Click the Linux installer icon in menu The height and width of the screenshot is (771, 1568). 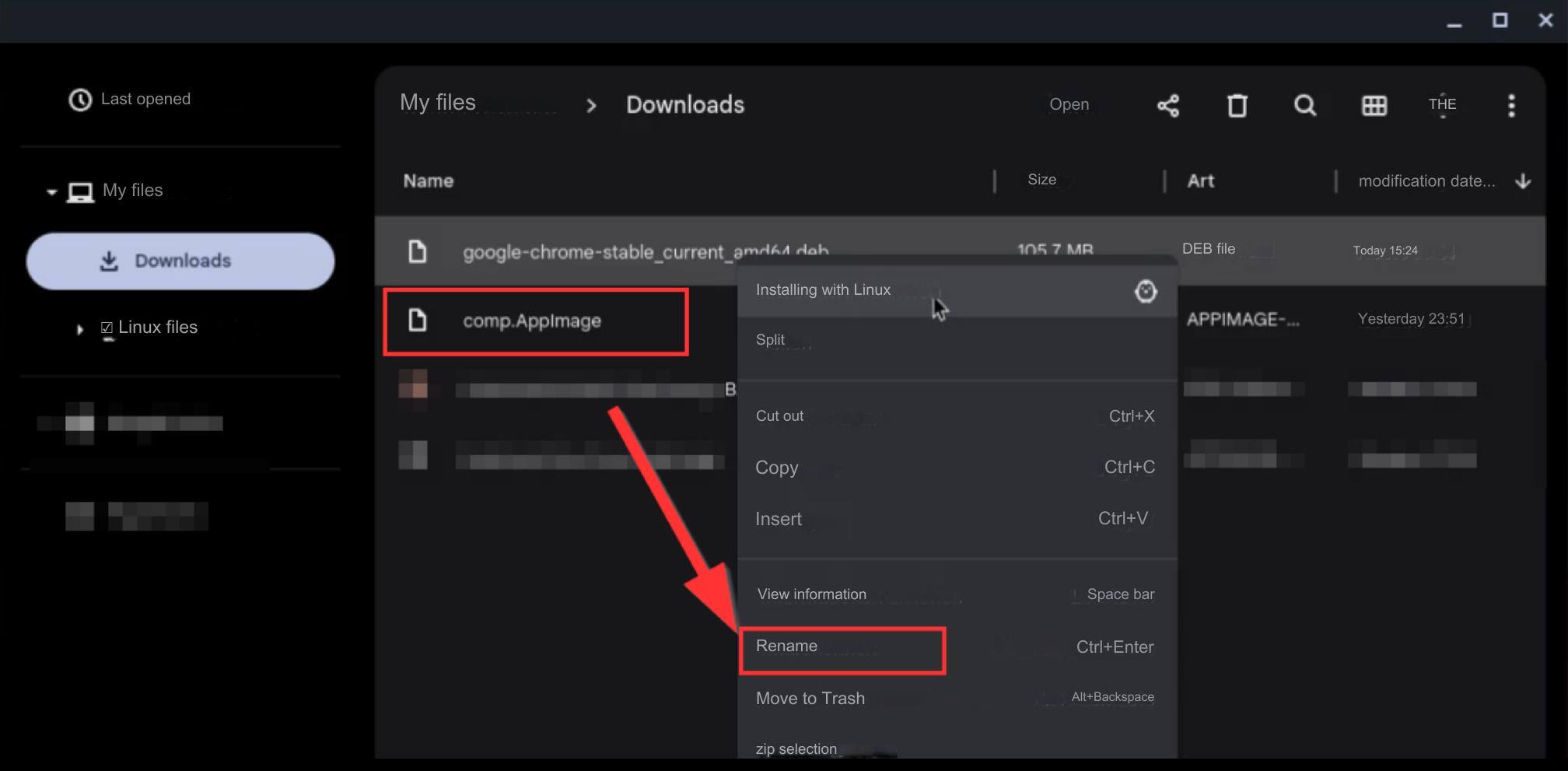click(x=1145, y=291)
